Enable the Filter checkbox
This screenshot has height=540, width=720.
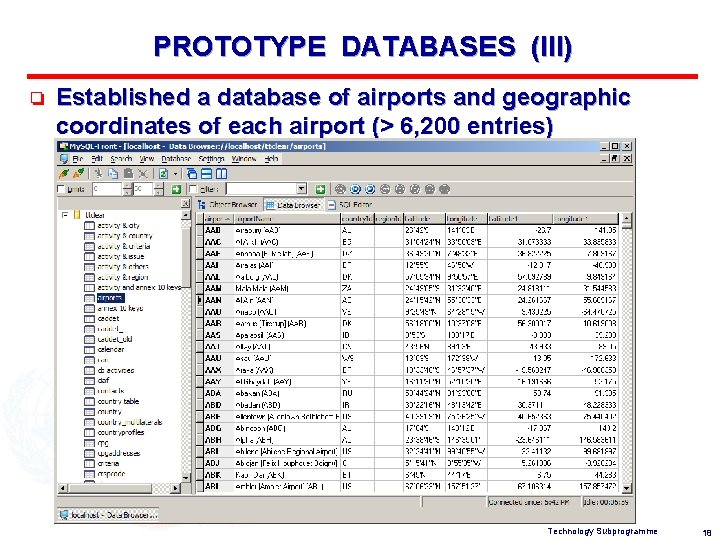(193, 189)
